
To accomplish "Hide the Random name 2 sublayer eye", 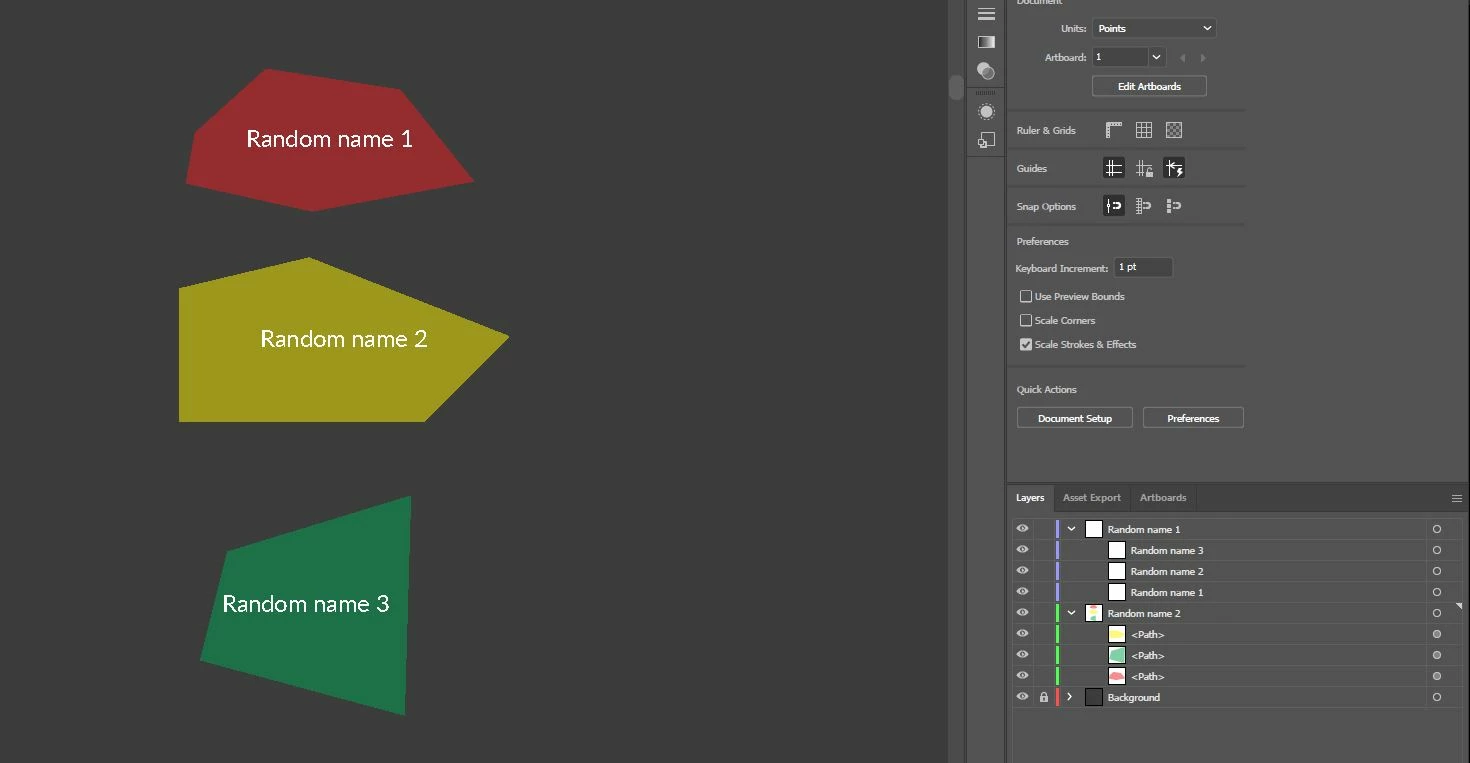I will coord(1022,571).
